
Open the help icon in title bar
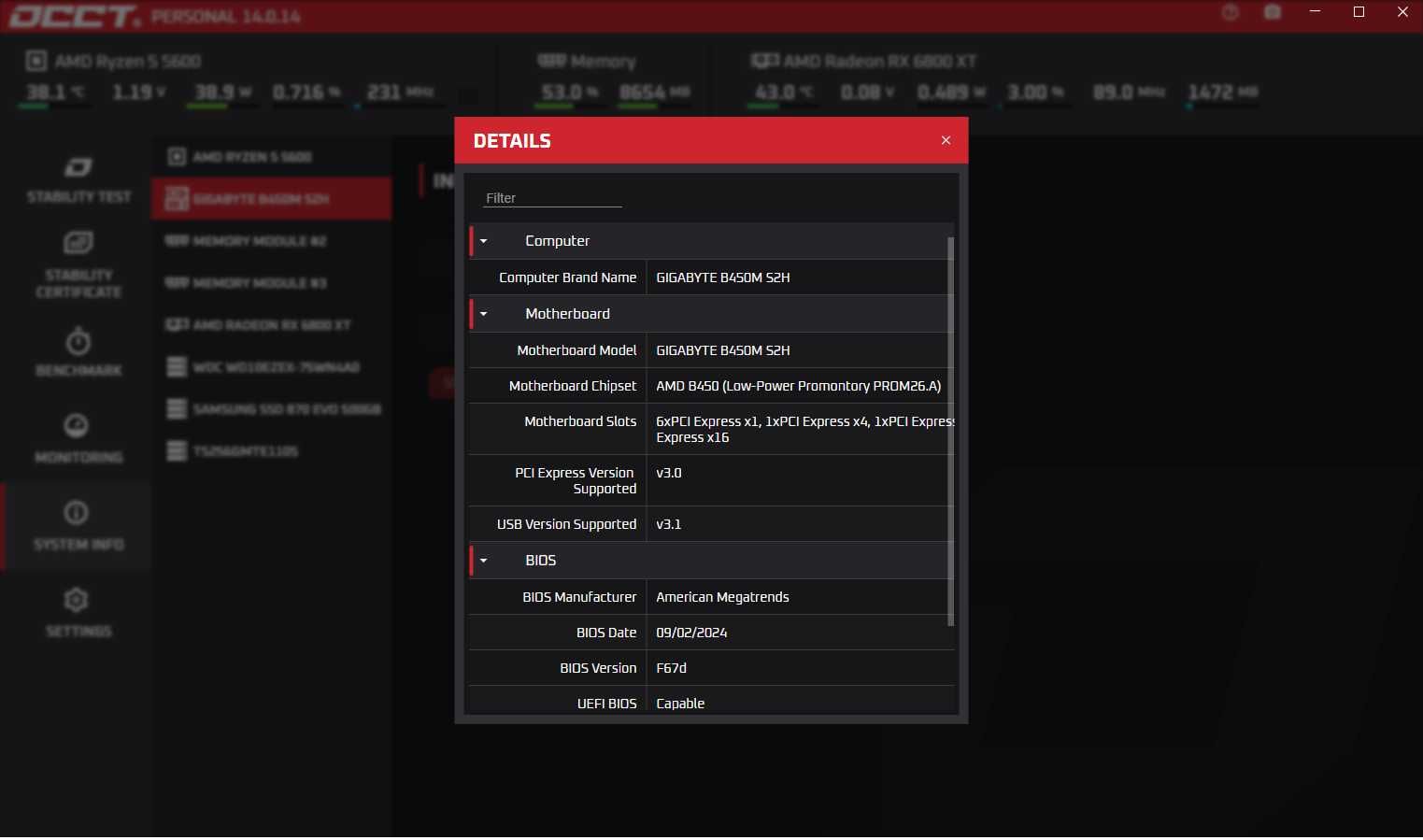pos(1231,12)
